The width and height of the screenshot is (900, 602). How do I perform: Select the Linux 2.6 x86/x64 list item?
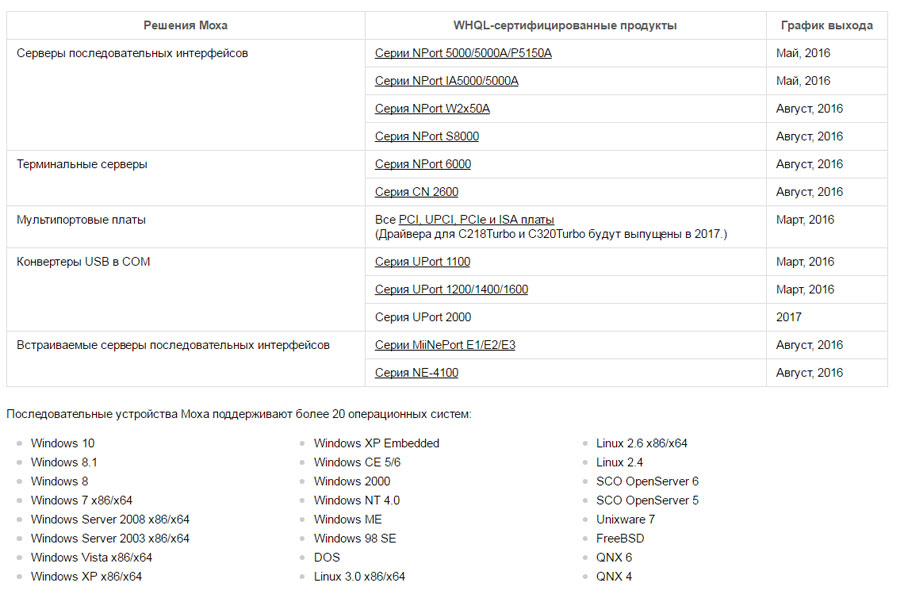[641, 443]
